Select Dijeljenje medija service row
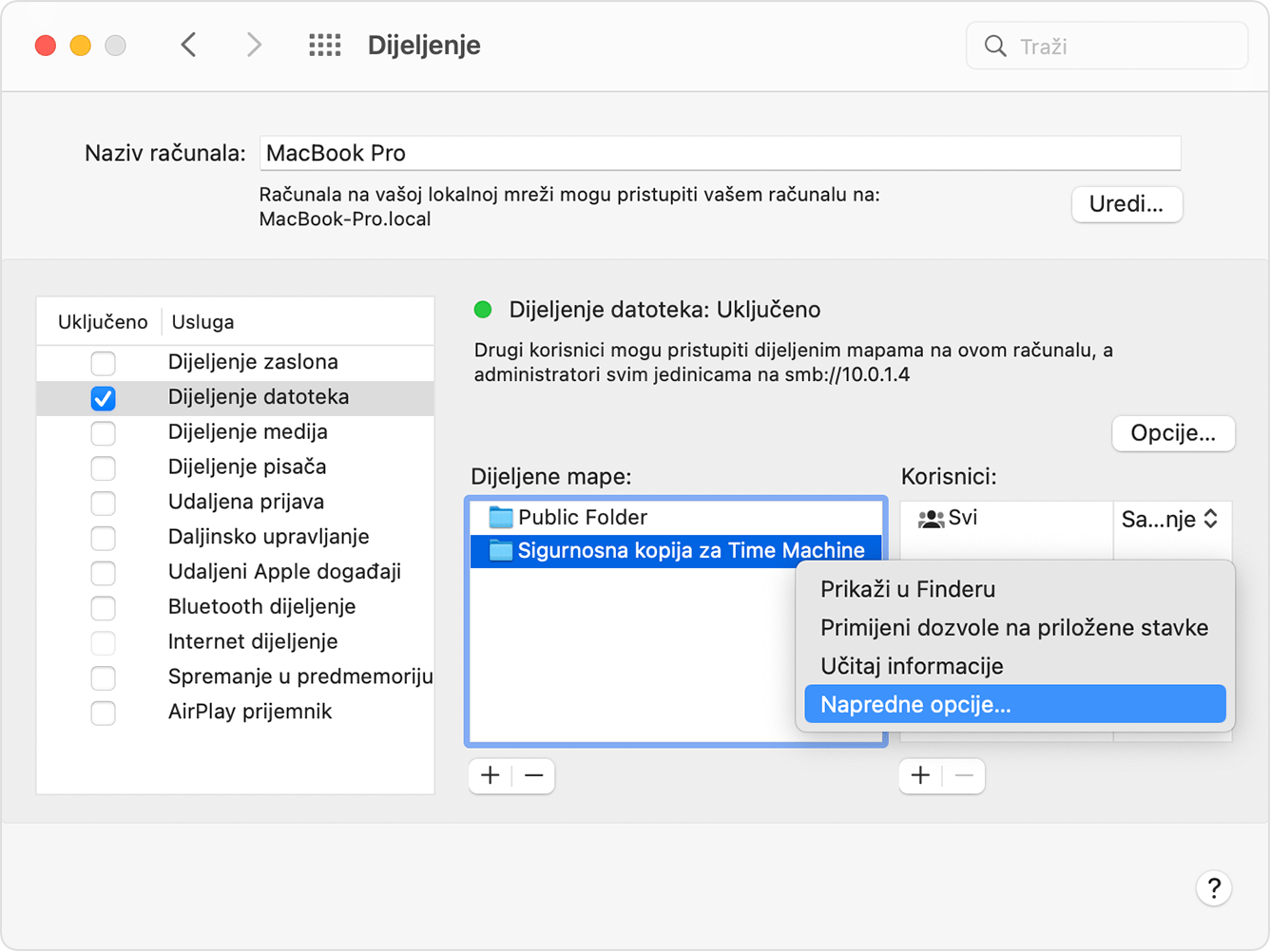Screen dimensions: 1270x952 tap(235, 432)
